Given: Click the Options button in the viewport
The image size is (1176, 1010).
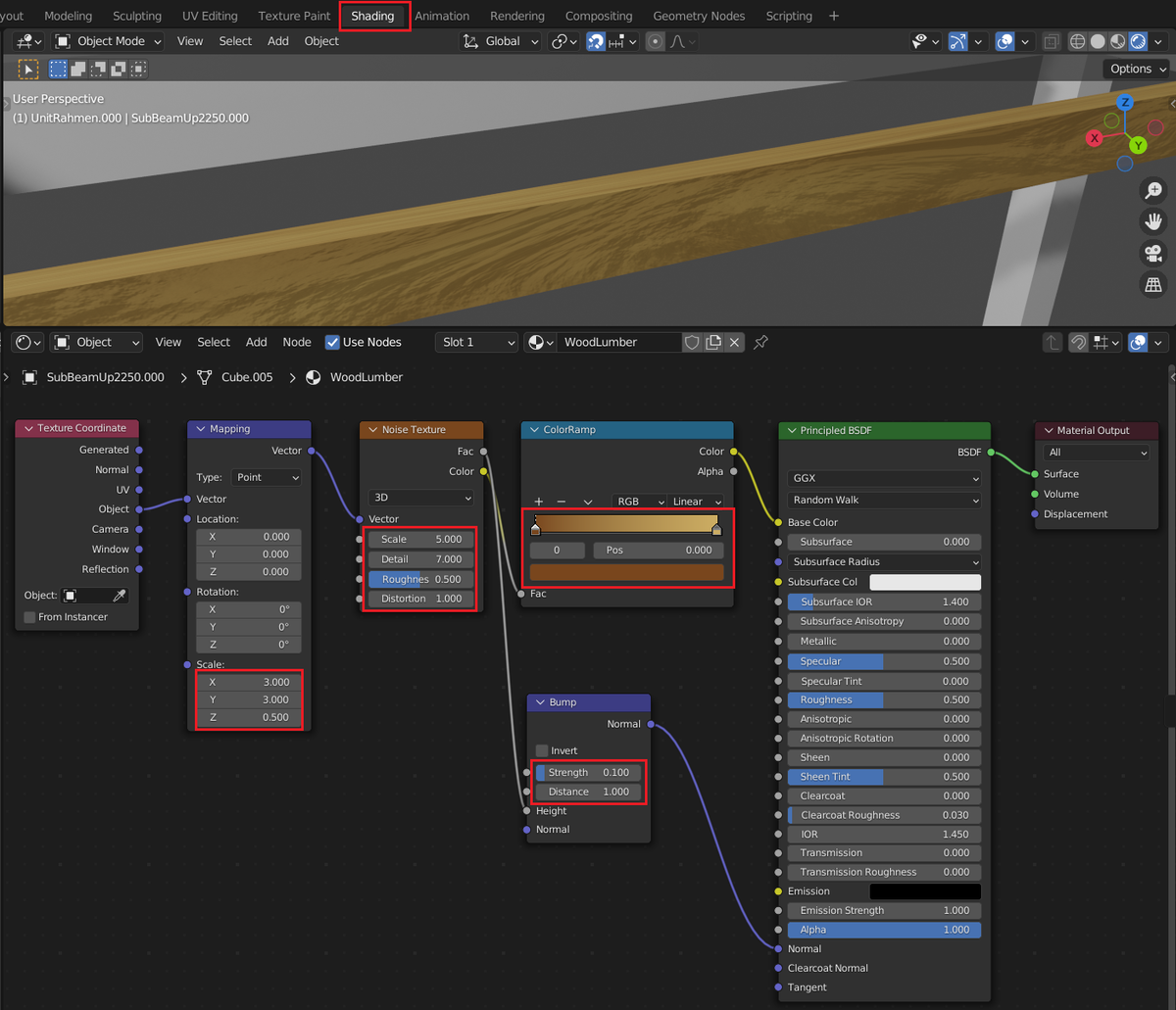Looking at the screenshot, I should [1134, 69].
